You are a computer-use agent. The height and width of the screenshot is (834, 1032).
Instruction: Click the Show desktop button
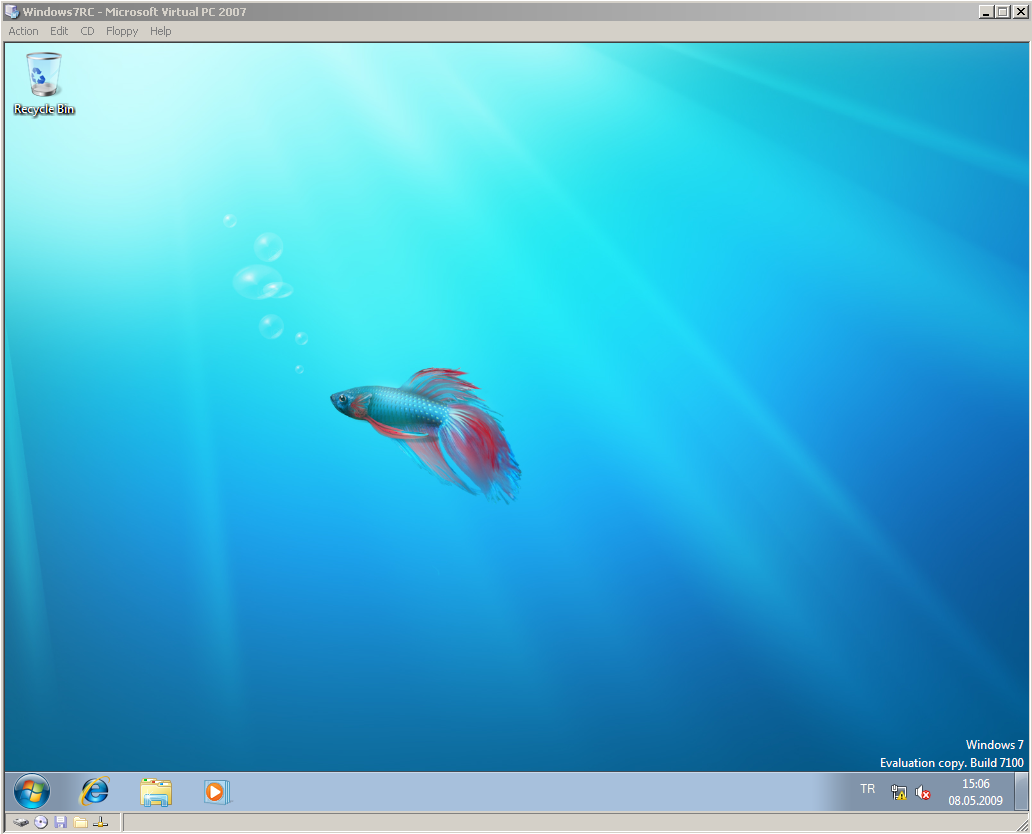pos(1021,791)
